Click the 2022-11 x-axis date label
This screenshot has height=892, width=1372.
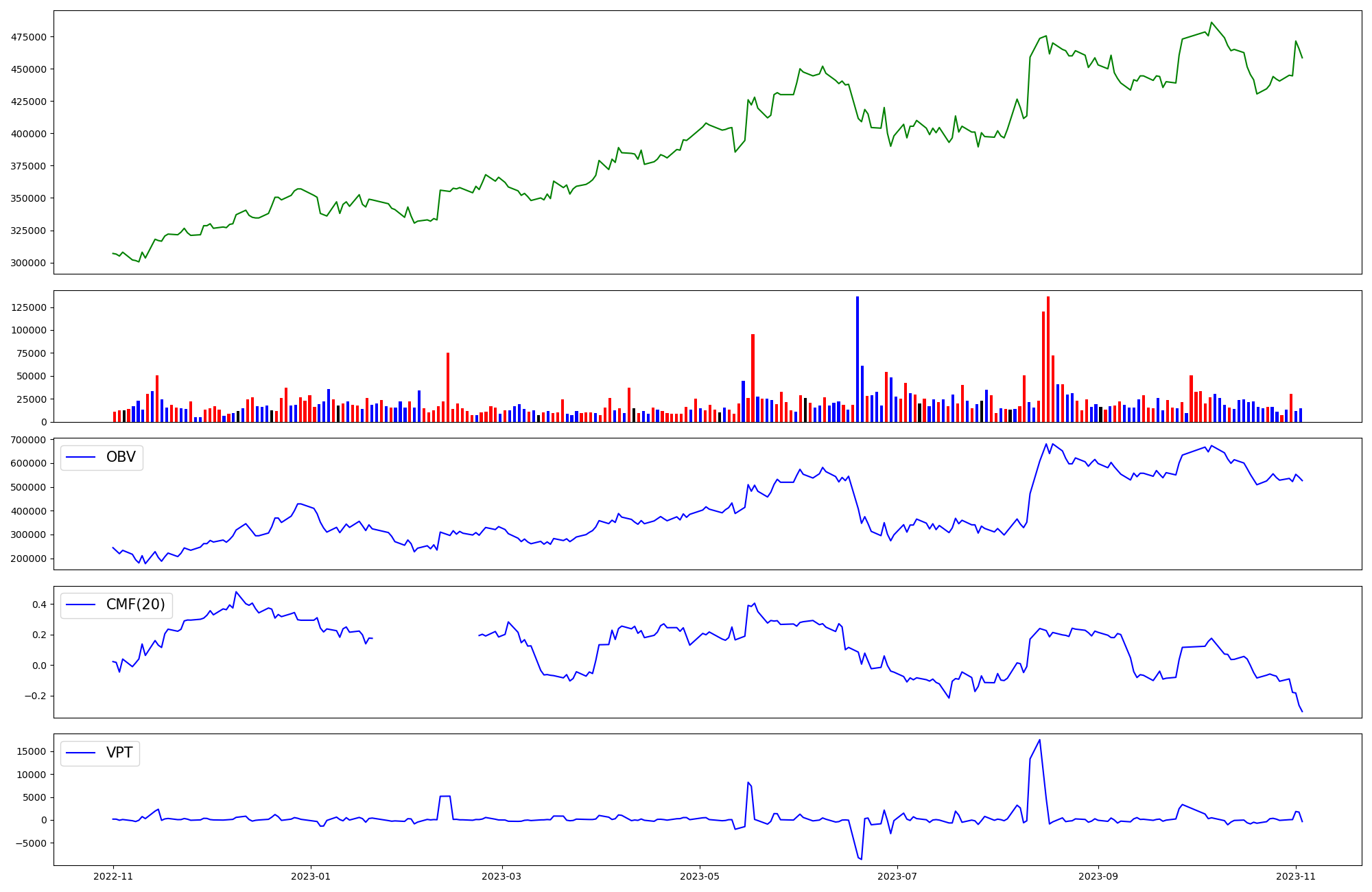point(113,876)
